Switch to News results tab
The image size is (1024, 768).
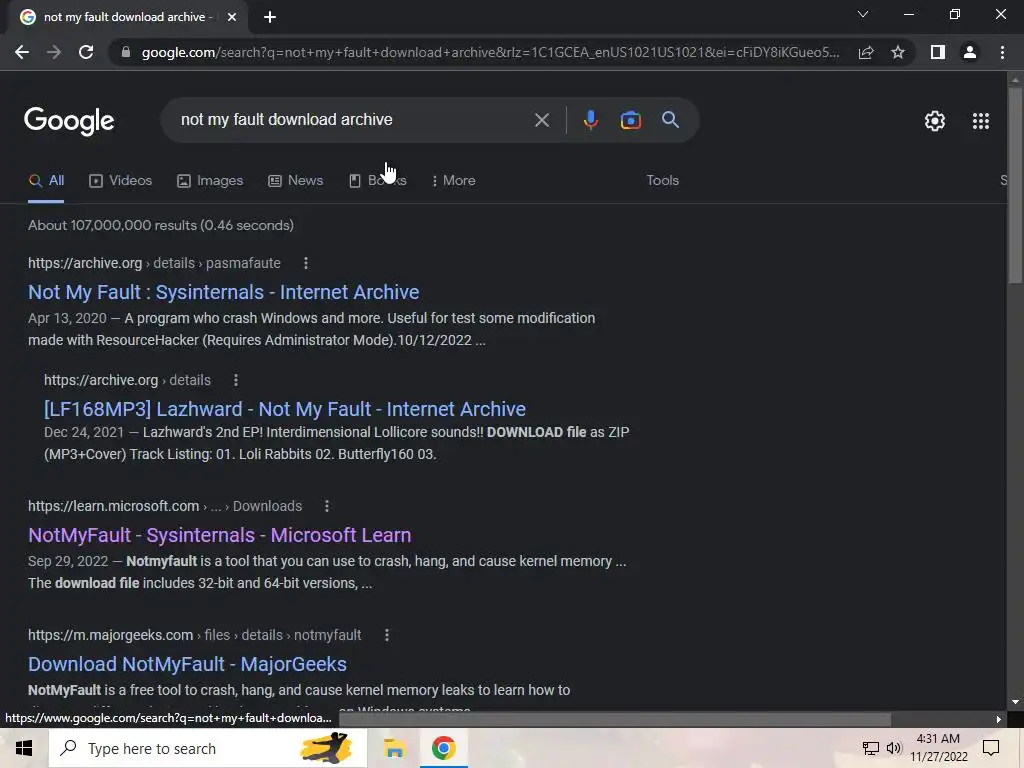pos(295,181)
